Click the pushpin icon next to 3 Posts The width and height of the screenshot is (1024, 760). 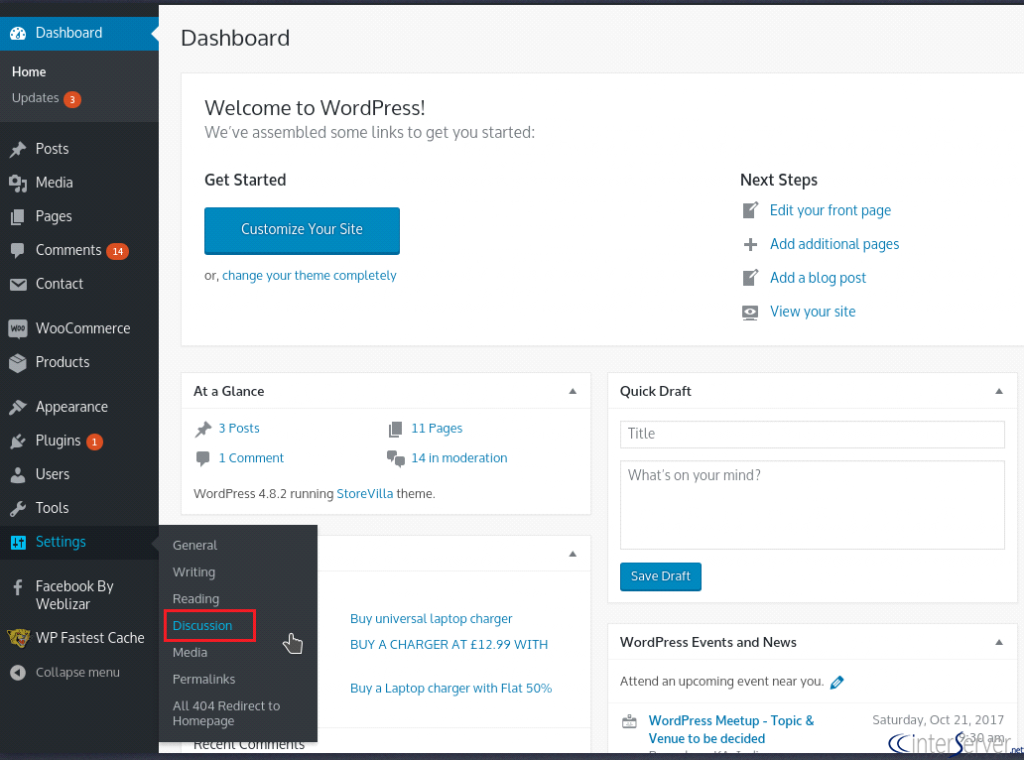pyautogui.click(x=203, y=429)
